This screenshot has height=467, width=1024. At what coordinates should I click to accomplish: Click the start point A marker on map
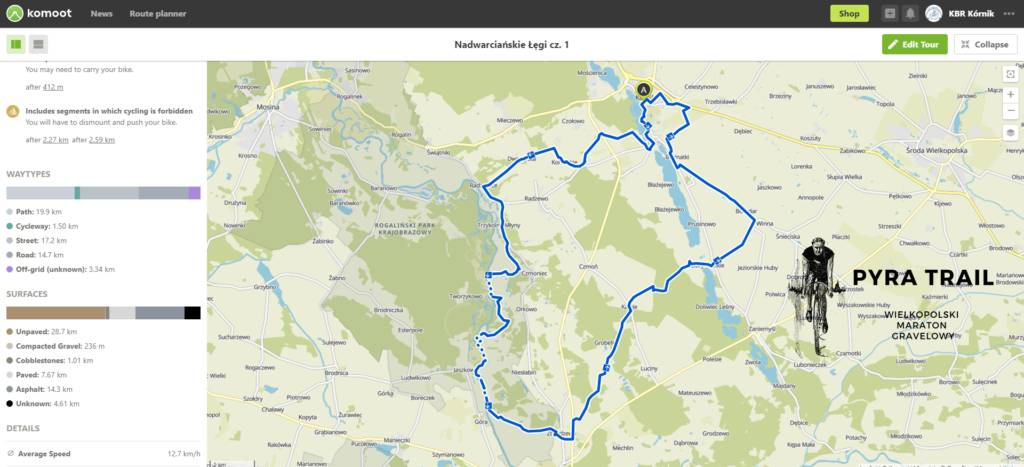click(643, 89)
